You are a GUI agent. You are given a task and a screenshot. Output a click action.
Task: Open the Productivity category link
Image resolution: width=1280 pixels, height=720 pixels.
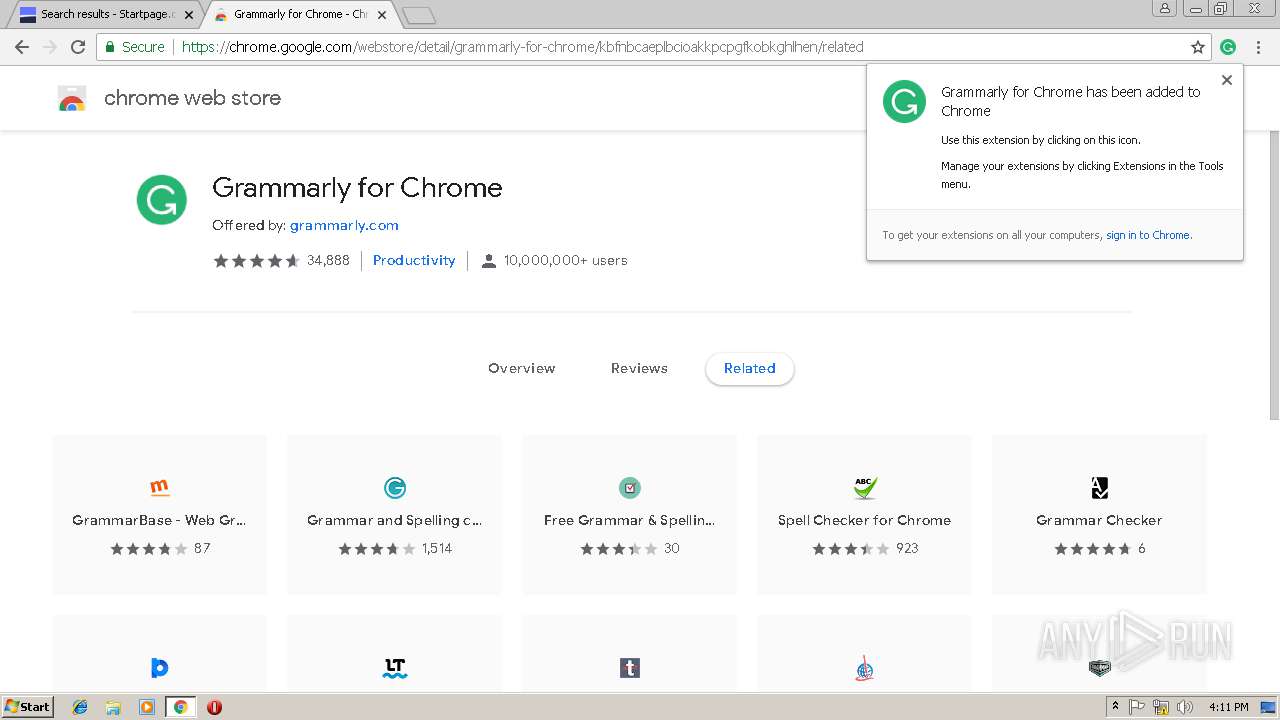pyautogui.click(x=414, y=260)
